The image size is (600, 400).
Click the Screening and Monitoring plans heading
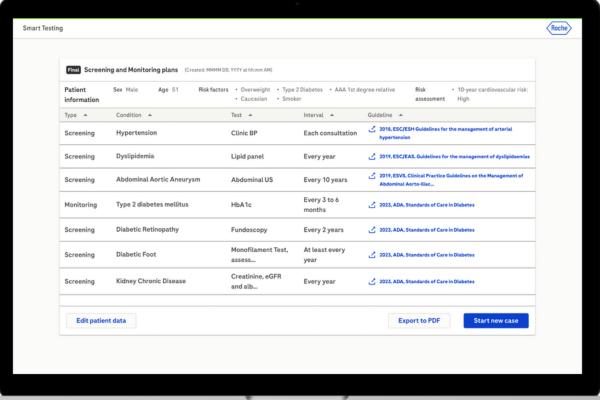click(131, 70)
